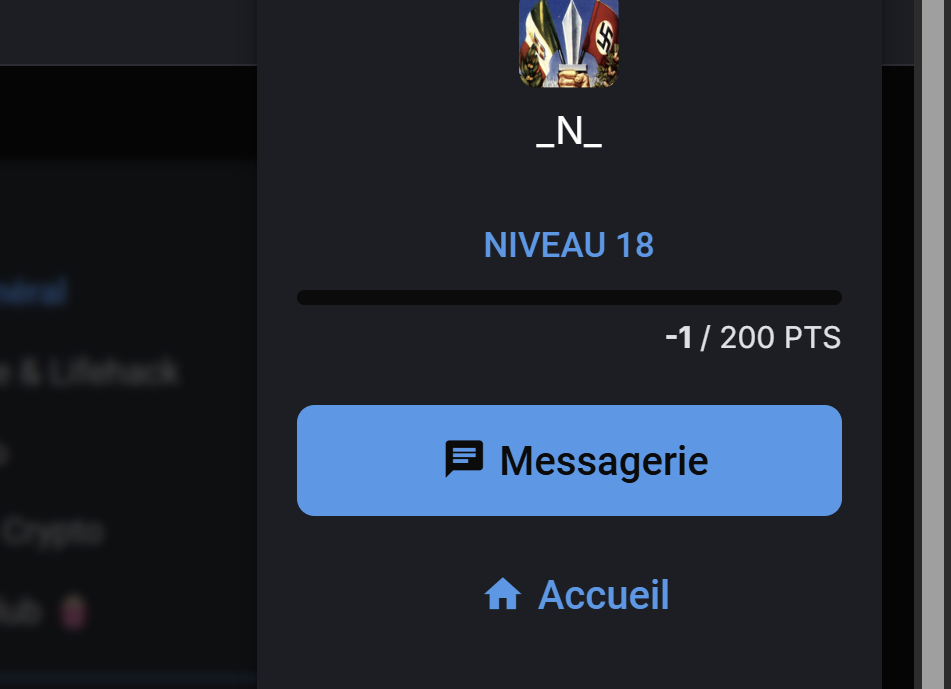Open the blurred Crypto sidebar item
This screenshot has width=951, height=689.
tap(52, 533)
